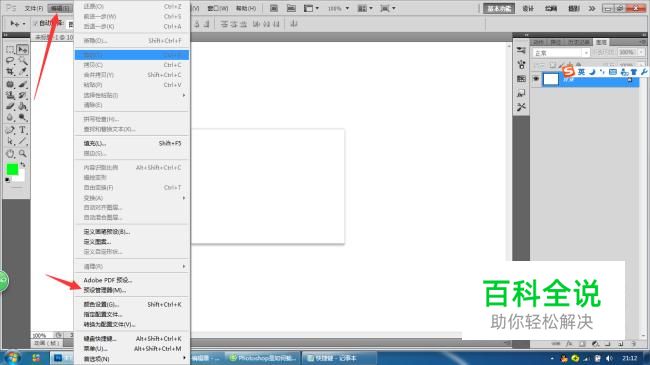Select the Brush tool

tap(22, 84)
